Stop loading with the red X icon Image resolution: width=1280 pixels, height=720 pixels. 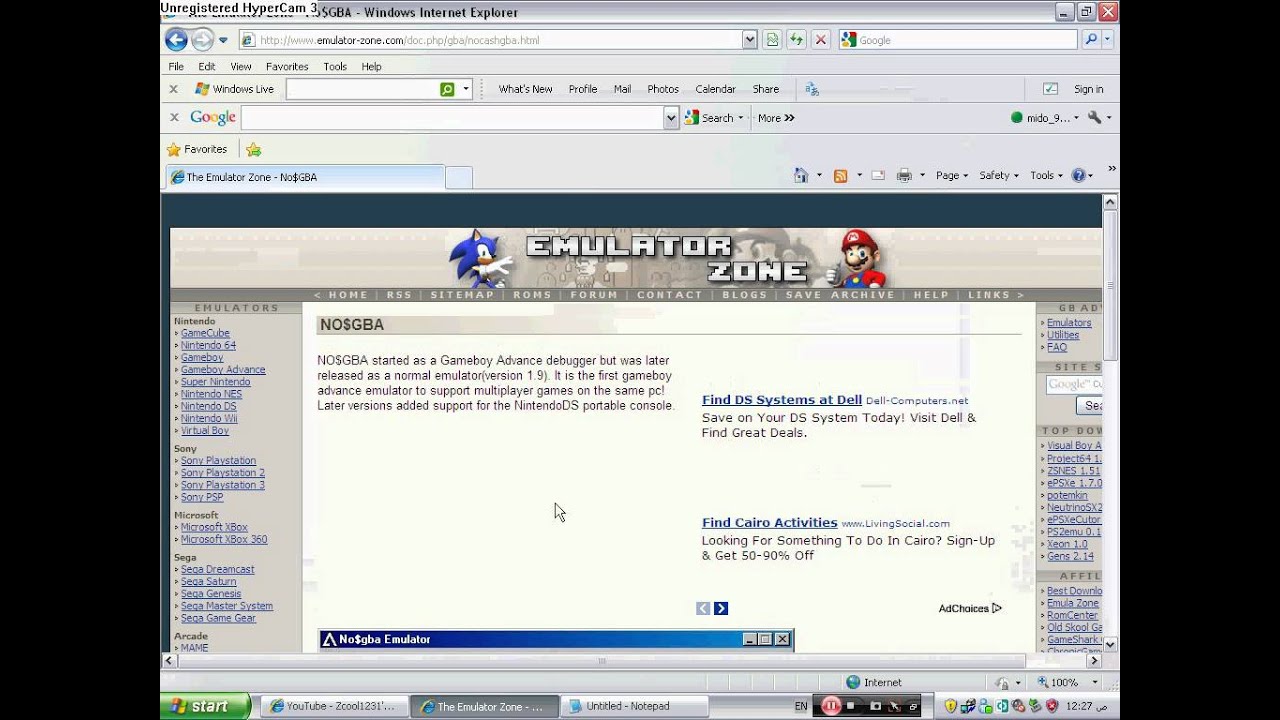coord(820,40)
